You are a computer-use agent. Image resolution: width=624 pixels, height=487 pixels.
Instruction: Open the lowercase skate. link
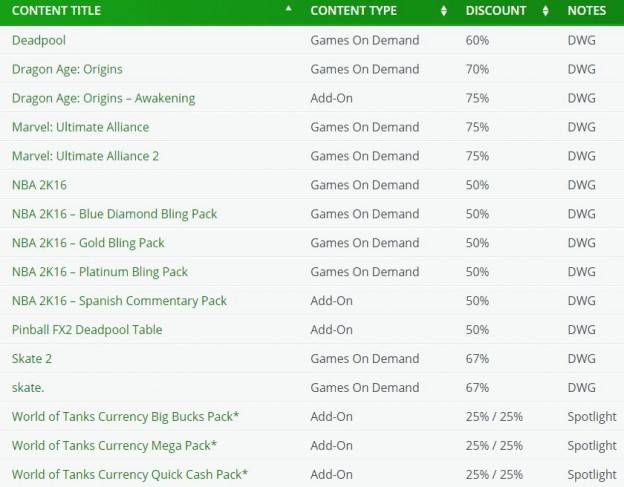pos(28,388)
